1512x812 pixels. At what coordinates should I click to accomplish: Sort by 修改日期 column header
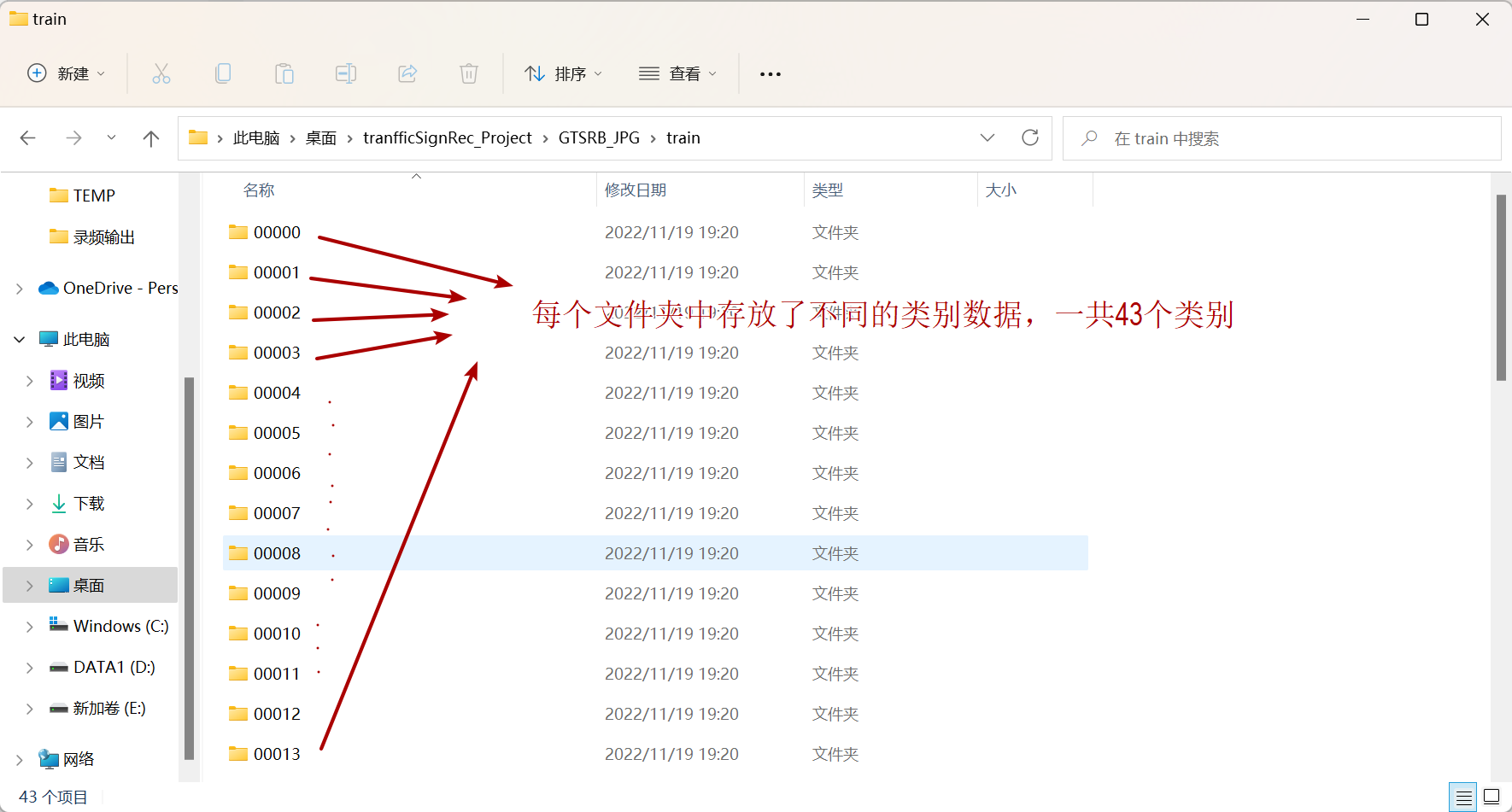click(636, 190)
